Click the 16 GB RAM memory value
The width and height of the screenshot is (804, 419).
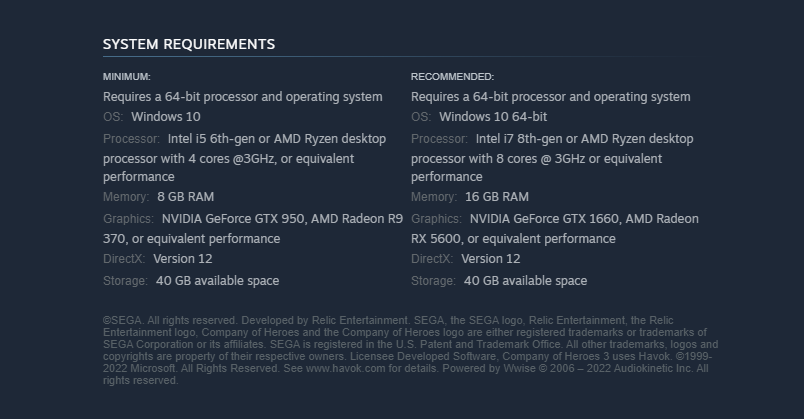tap(497, 197)
